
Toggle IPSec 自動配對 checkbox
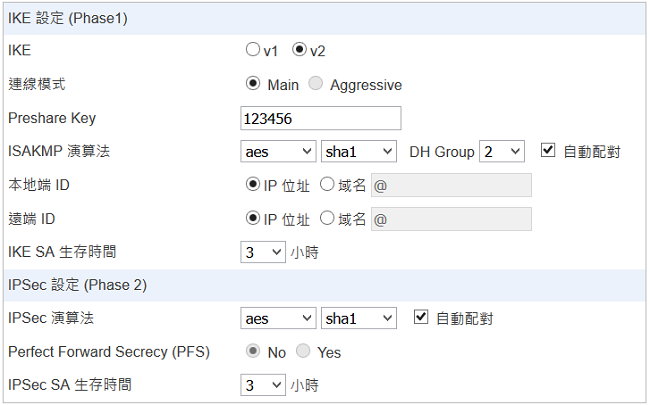(x=421, y=318)
